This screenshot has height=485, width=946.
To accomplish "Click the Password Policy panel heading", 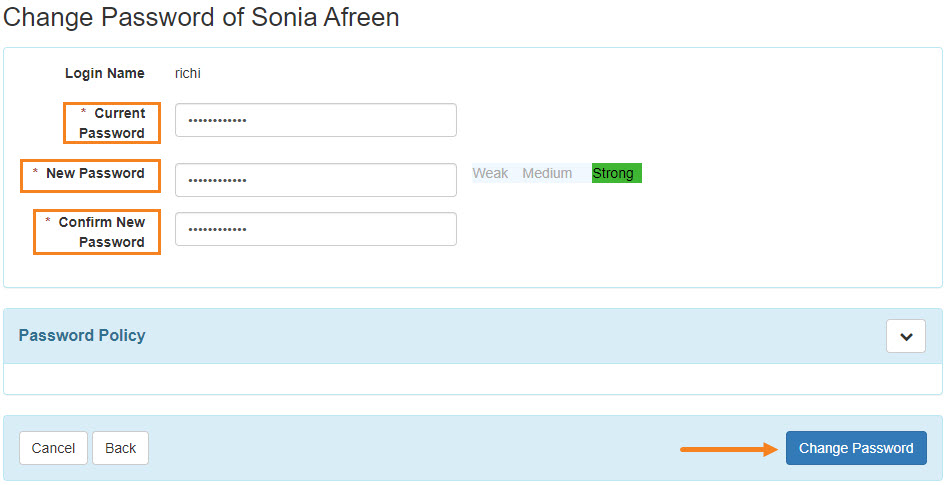I will [82, 336].
